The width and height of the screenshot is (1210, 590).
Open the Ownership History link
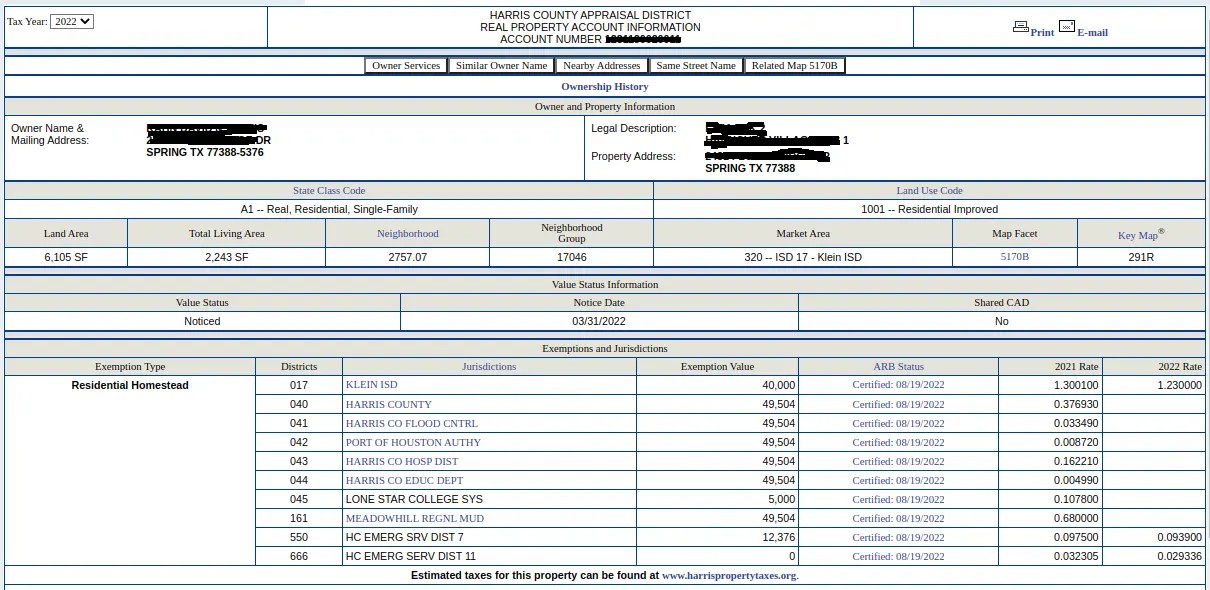pos(605,86)
